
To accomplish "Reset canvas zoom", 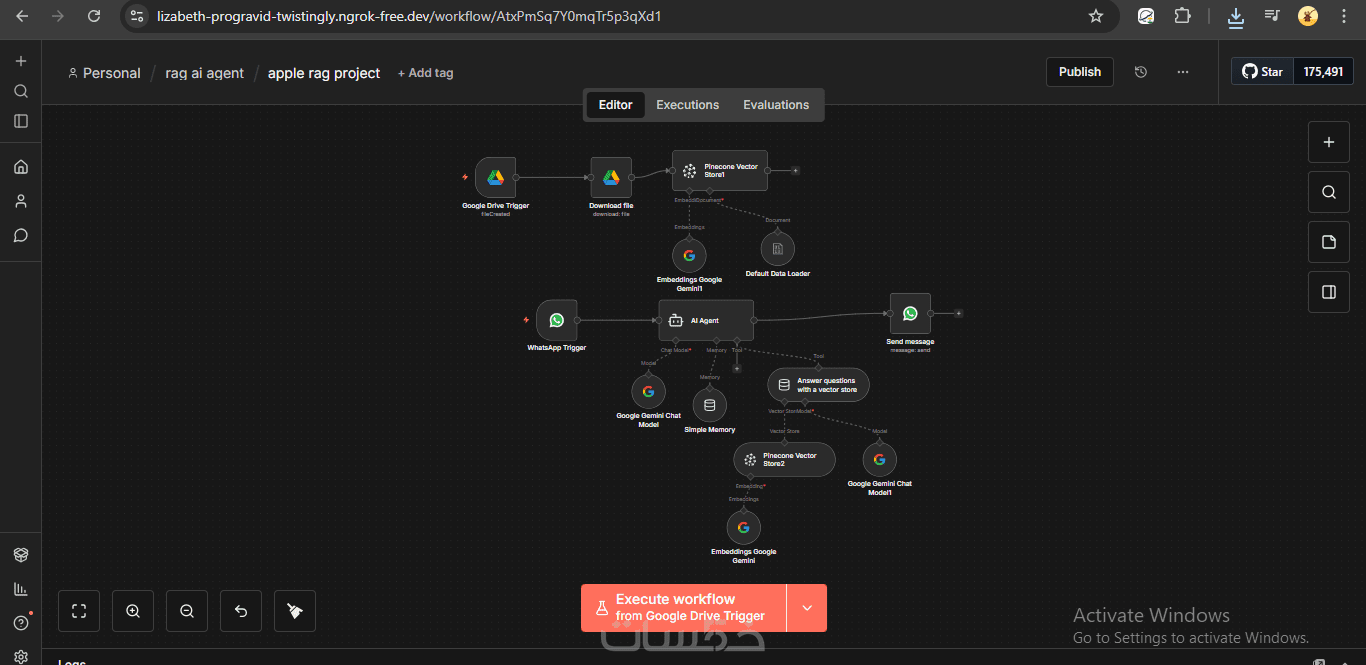I will (x=241, y=611).
